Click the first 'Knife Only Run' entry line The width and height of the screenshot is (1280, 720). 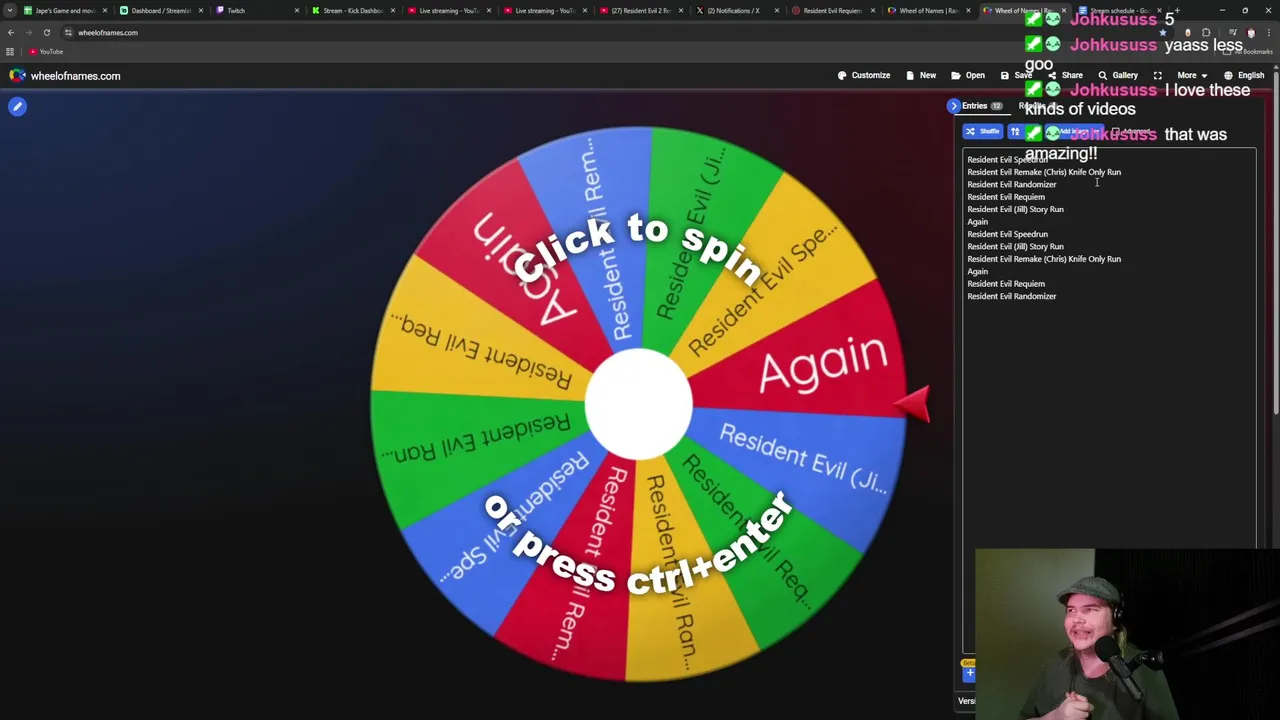(x=1043, y=172)
